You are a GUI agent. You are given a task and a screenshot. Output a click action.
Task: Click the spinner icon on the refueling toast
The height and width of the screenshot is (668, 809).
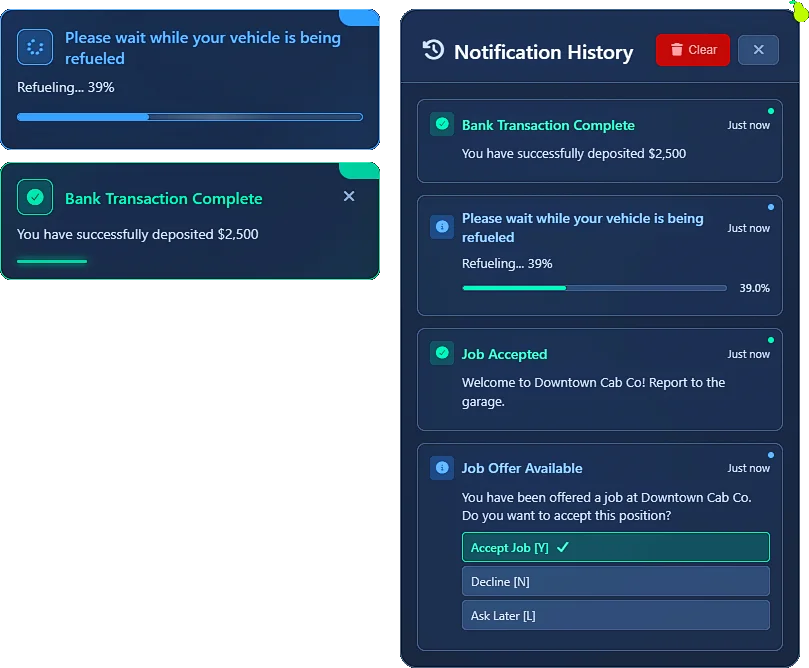pyautogui.click(x=34, y=47)
